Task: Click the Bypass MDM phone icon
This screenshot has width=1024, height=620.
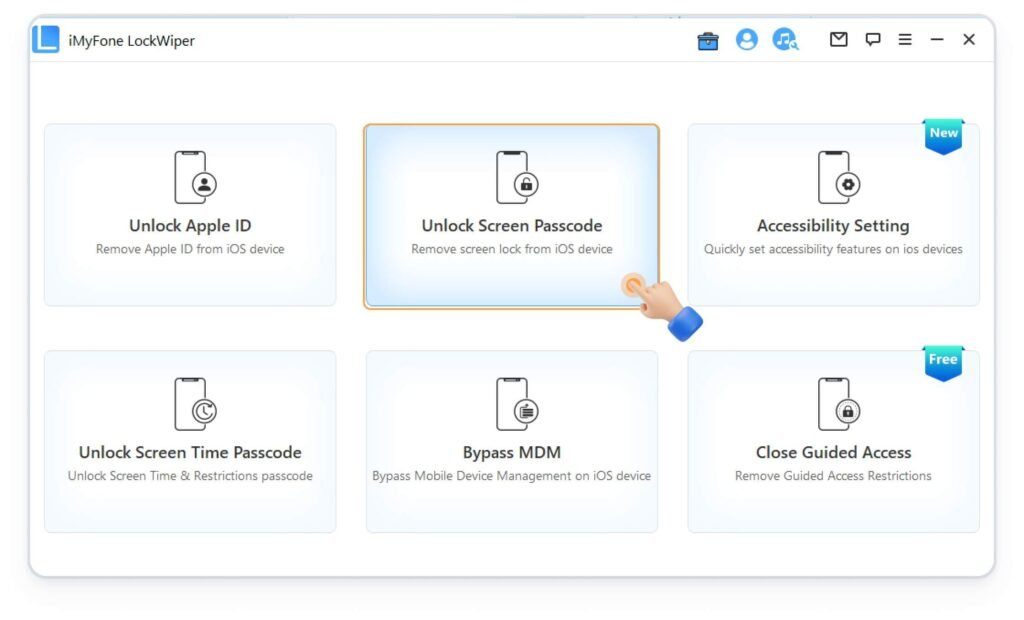Action: pos(517,404)
